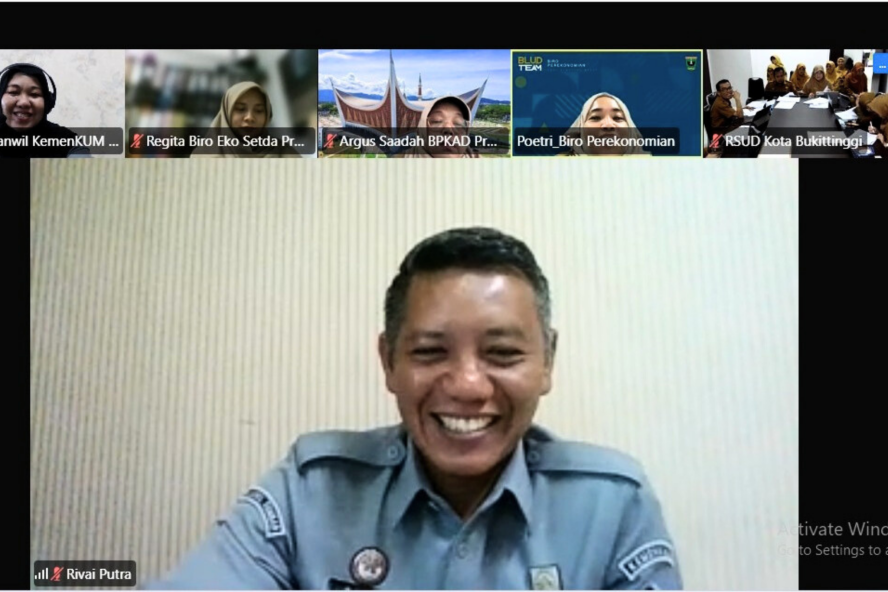888x592 pixels.
Task: Click Argus Saadah's muted microphone icon
Action: pyautogui.click(x=330, y=142)
